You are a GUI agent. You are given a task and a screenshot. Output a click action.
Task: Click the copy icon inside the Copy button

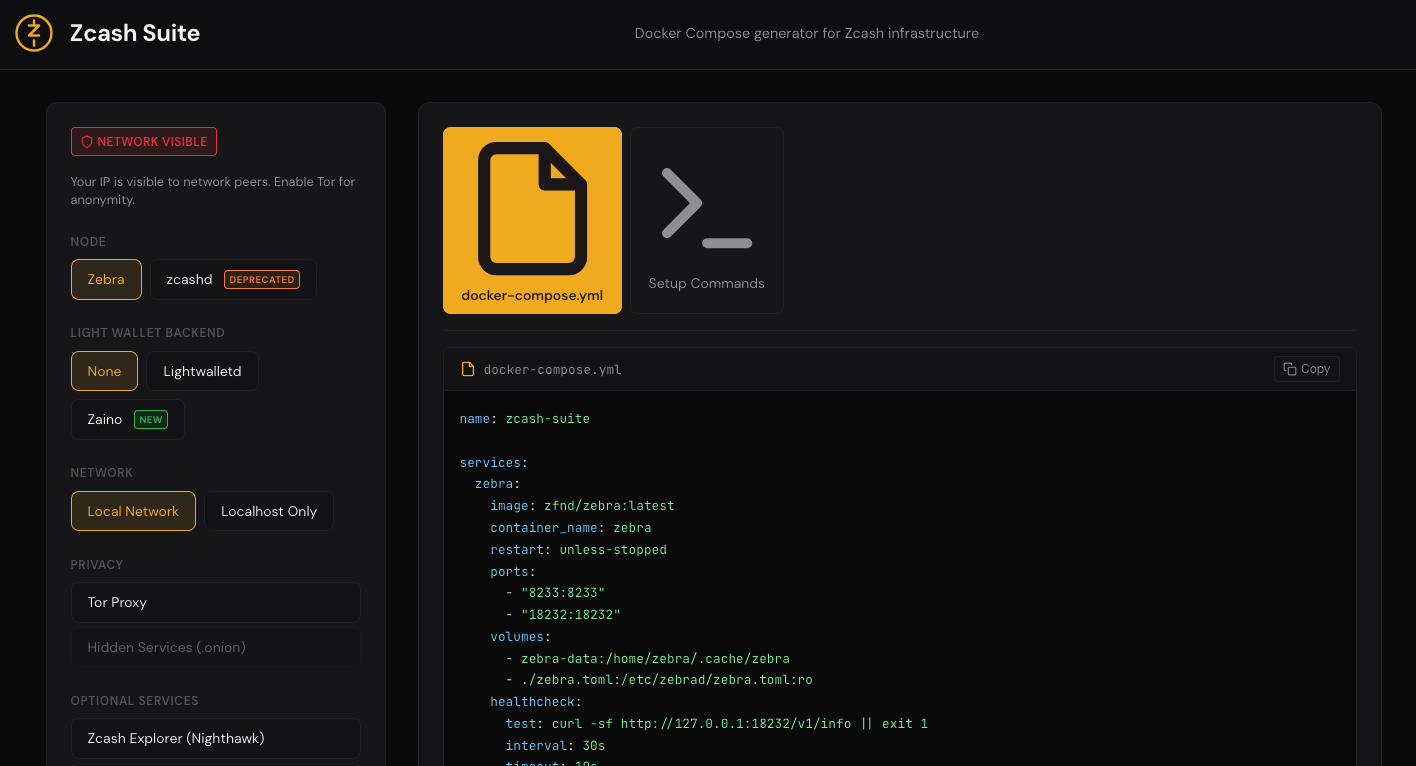(1288, 368)
